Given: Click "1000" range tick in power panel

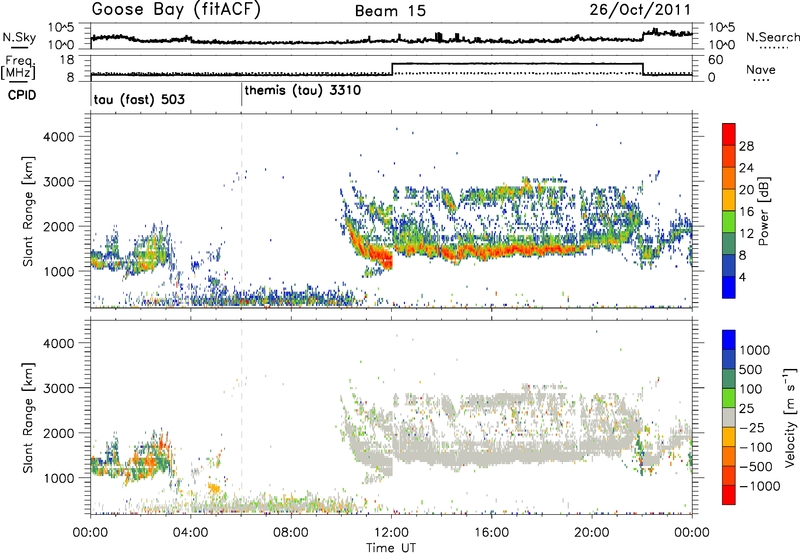Looking at the screenshot, I should 59,271.
